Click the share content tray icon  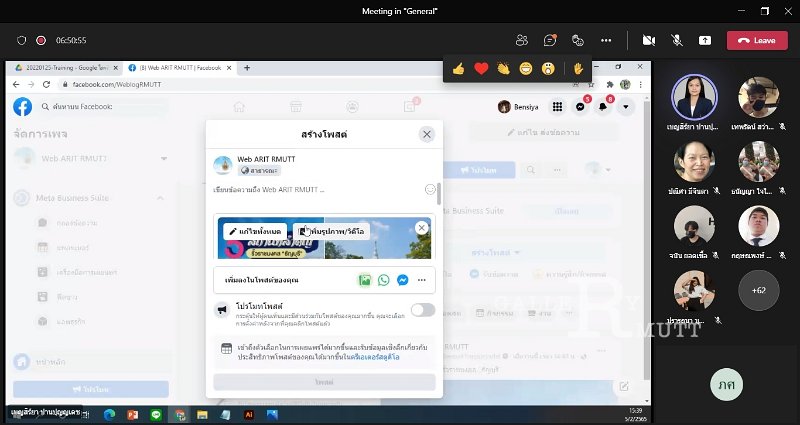(x=705, y=40)
